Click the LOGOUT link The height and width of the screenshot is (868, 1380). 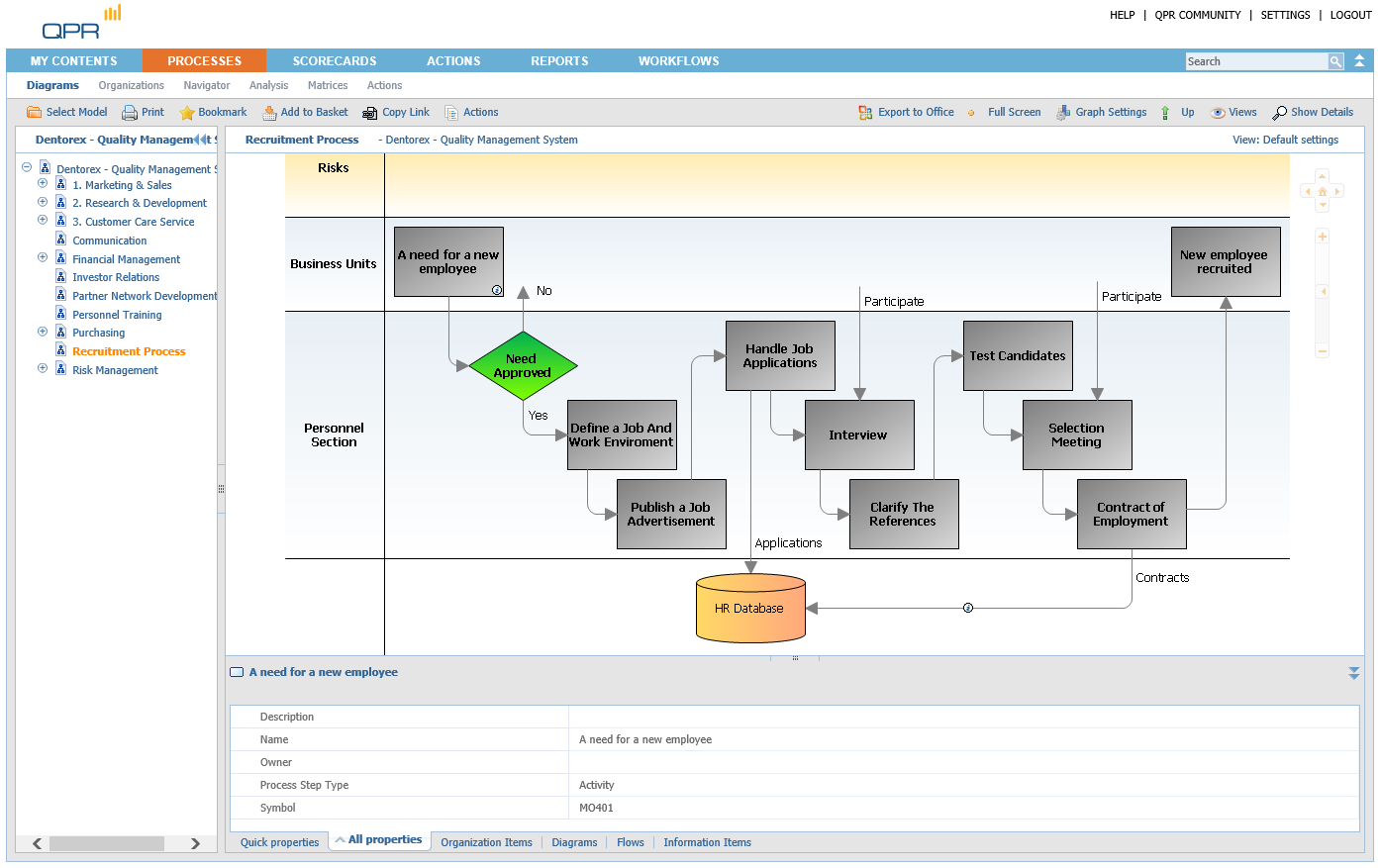tap(1350, 15)
